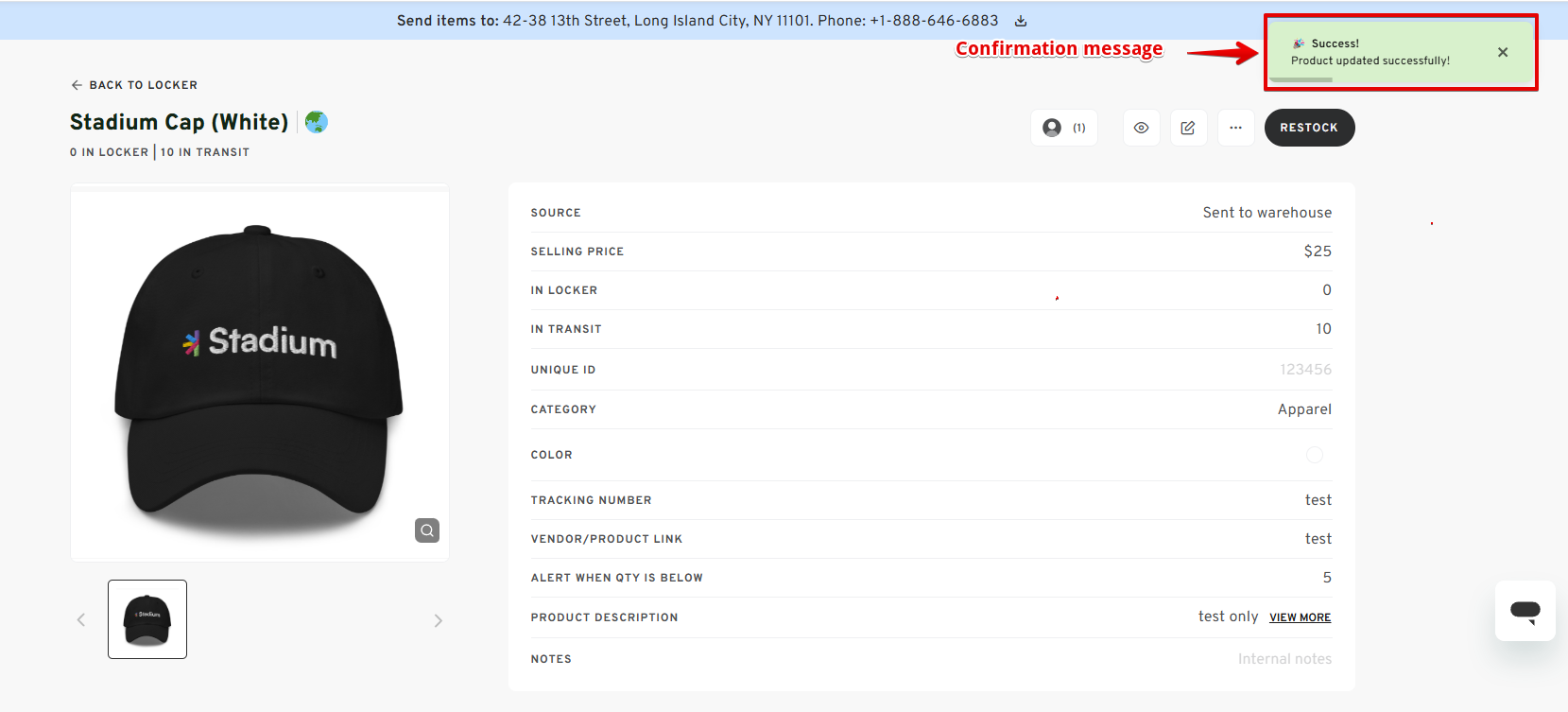Click the tracking number value 'test'
Screen dimensions: 1568x712
pos(1318,500)
